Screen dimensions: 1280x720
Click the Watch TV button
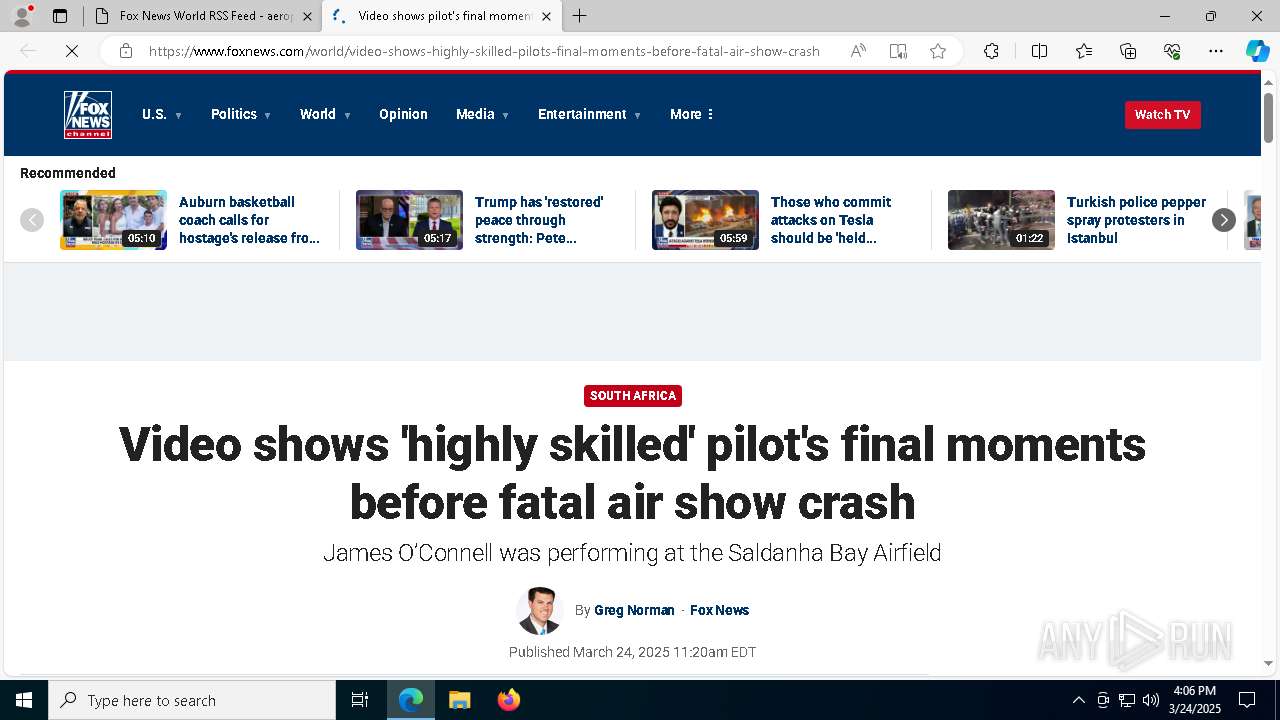(1162, 115)
